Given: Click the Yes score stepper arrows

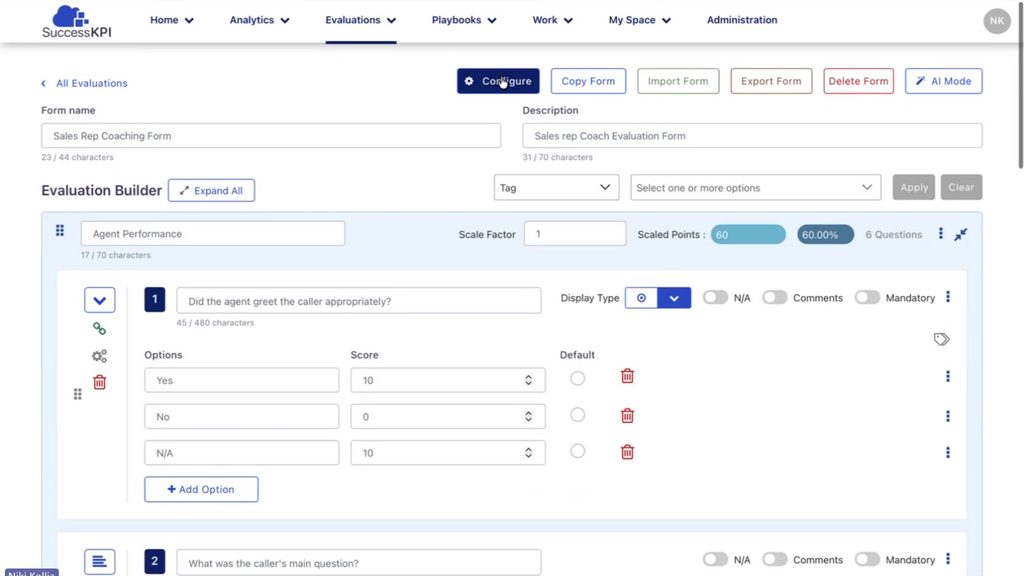Looking at the screenshot, I should coord(528,380).
